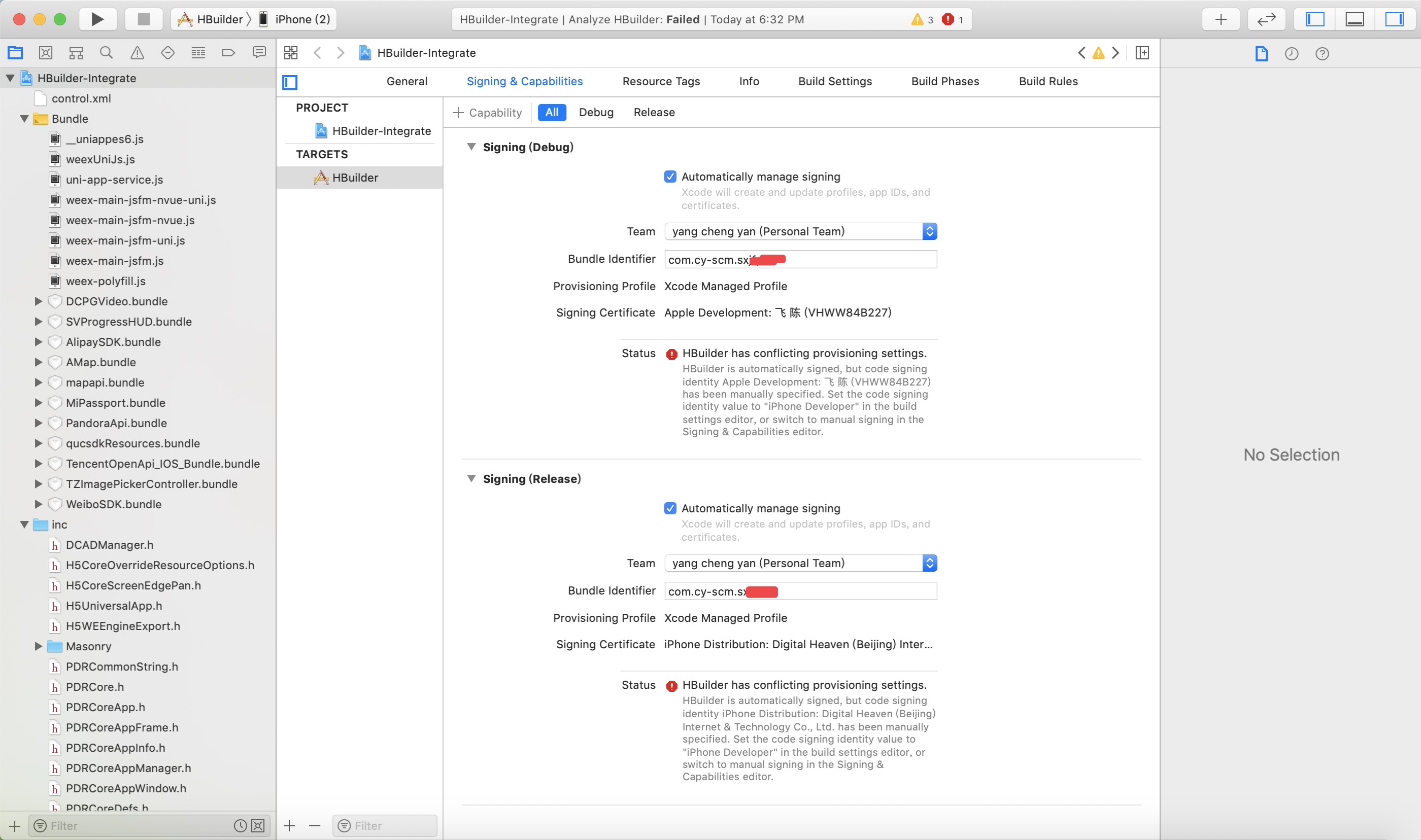Collapse the inc folder
This screenshot has height=840, width=1421.
24,524
